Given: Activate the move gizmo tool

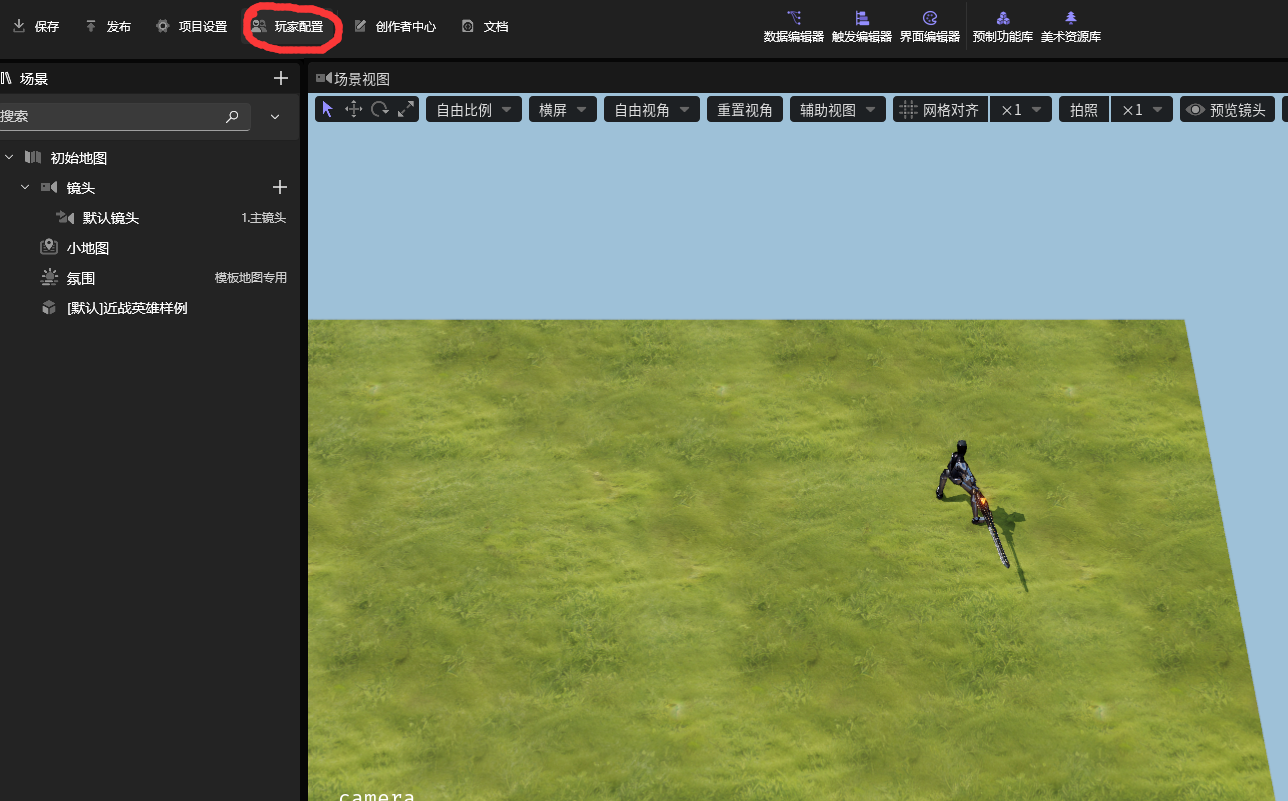Looking at the screenshot, I should 353,110.
